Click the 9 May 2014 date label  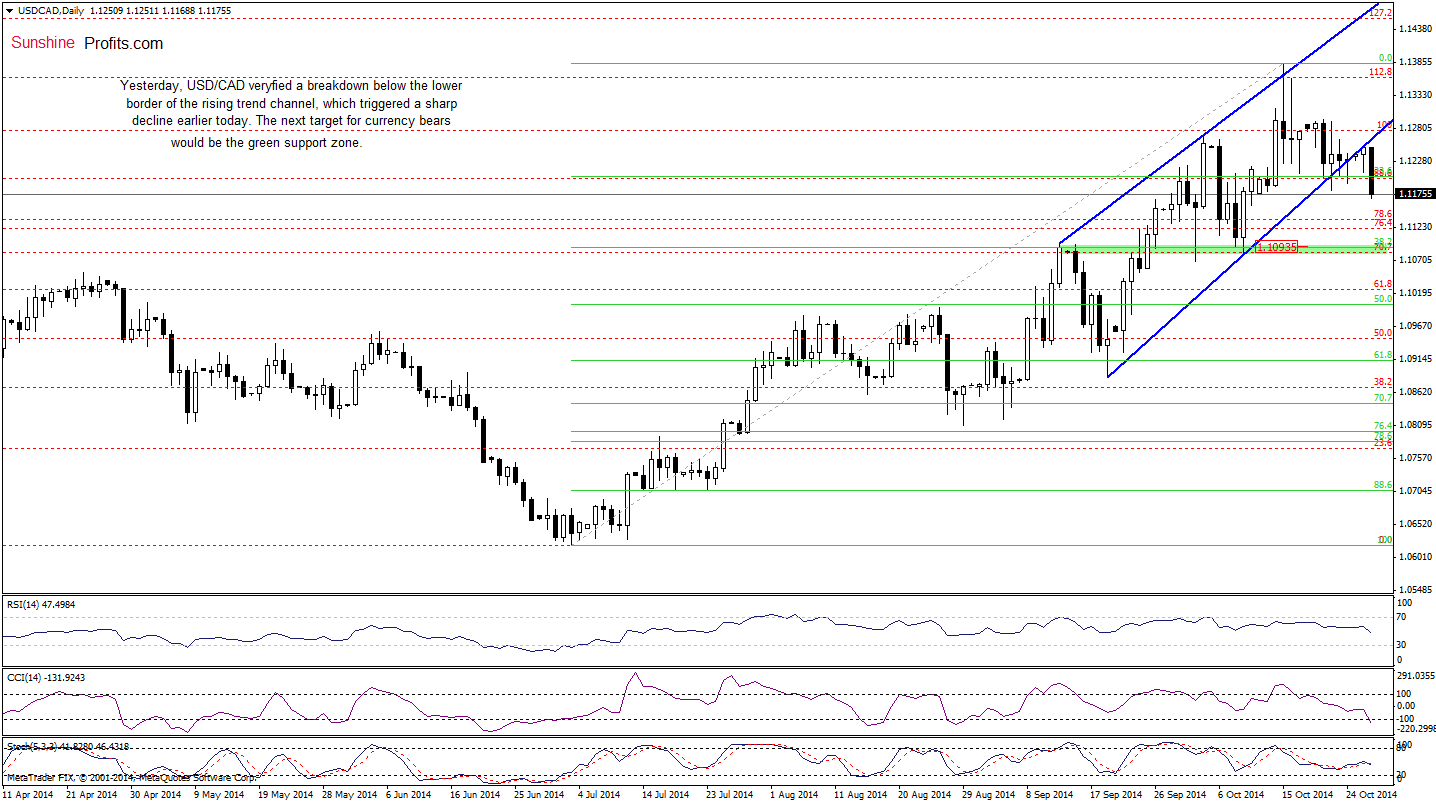pos(219,795)
